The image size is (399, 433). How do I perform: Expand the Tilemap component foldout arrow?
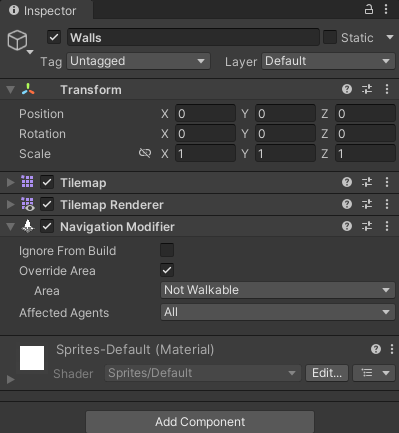click(11, 182)
